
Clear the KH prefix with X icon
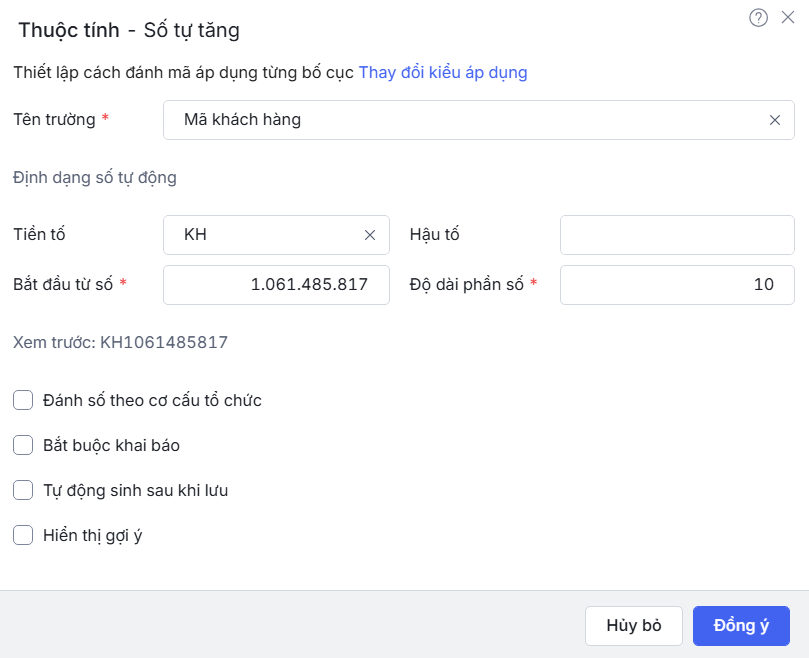click(x=370, y=235)
